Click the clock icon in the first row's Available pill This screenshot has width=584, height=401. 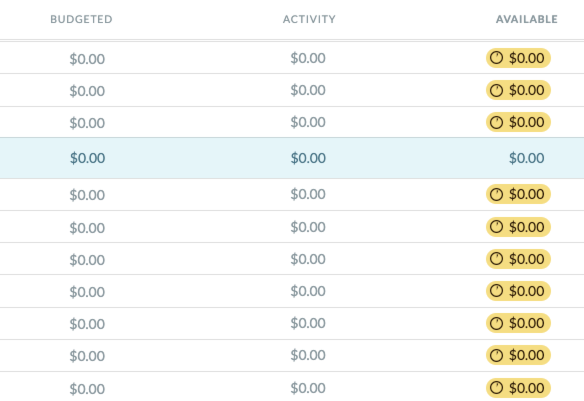[x=496, y=58]
